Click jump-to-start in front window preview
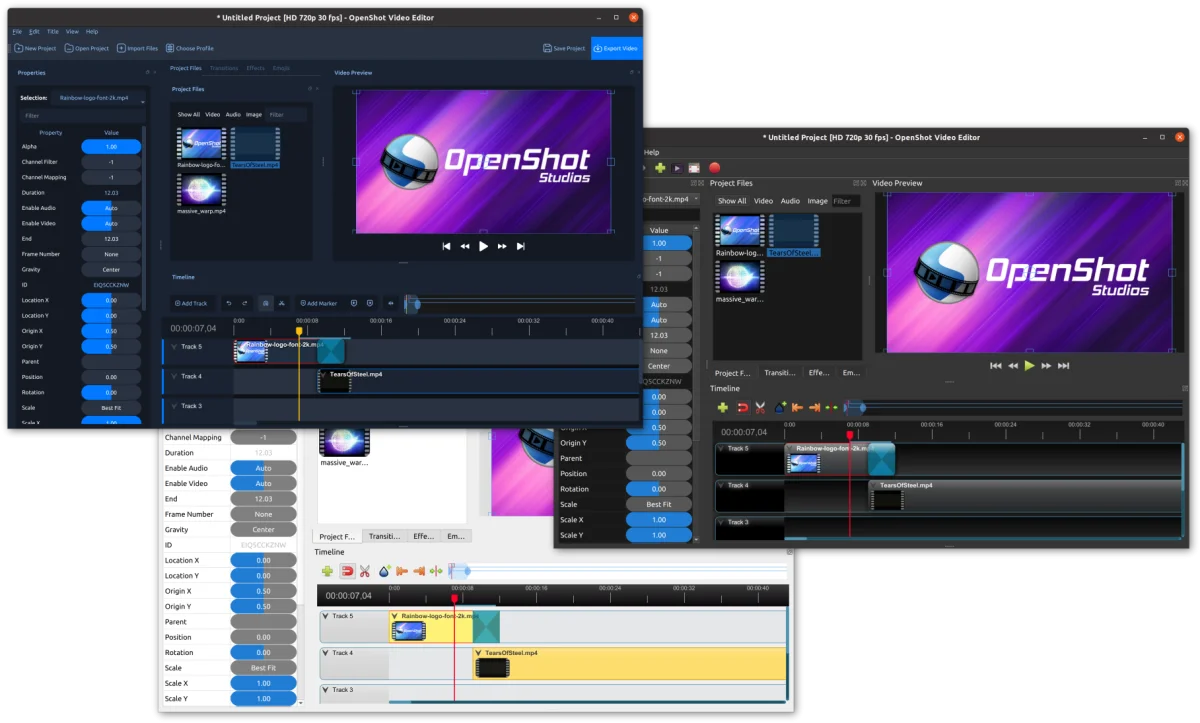This screenshot has width=1200, height=723. [x=446, y=246]
